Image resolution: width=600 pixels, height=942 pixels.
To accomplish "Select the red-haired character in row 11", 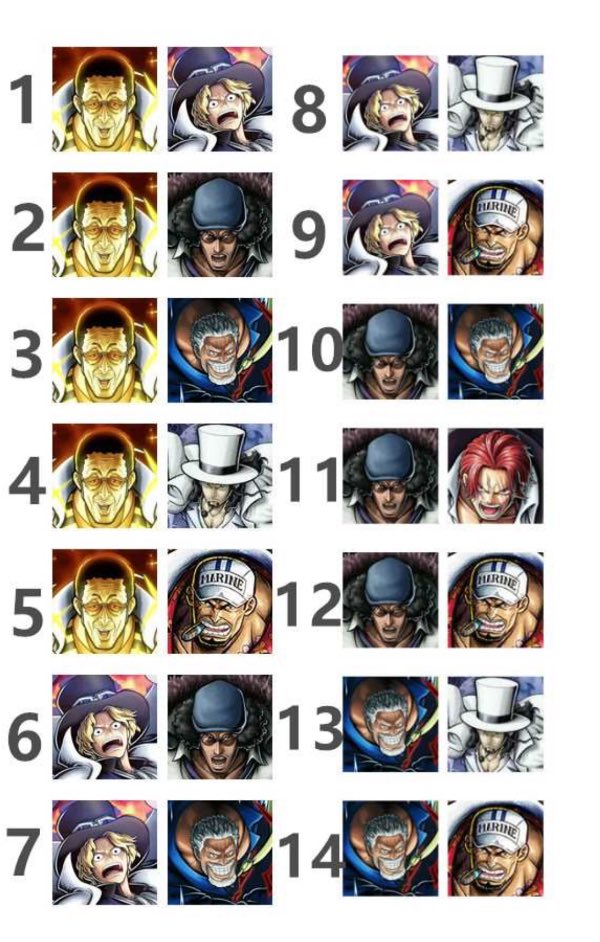I will tap(495, 476).
